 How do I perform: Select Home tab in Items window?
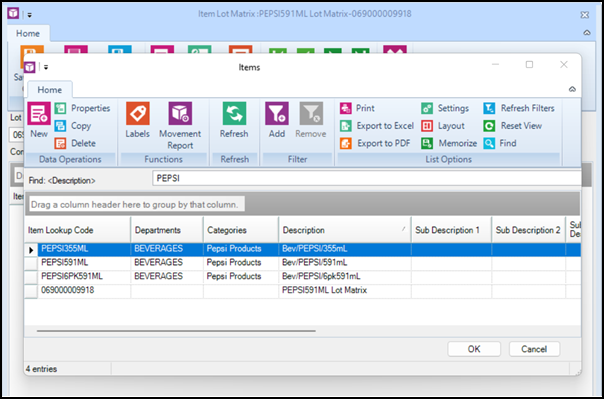pos(49,90)
